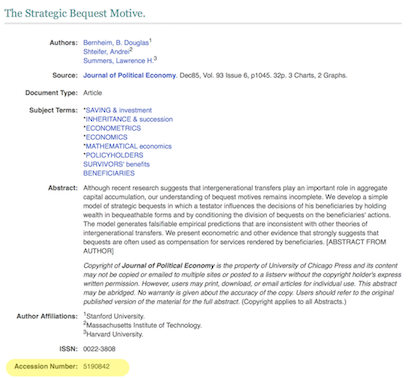Open author link Shleifer, Andrei
The image size is (412, 378).
pyautogui.click(x=106, y=52)
